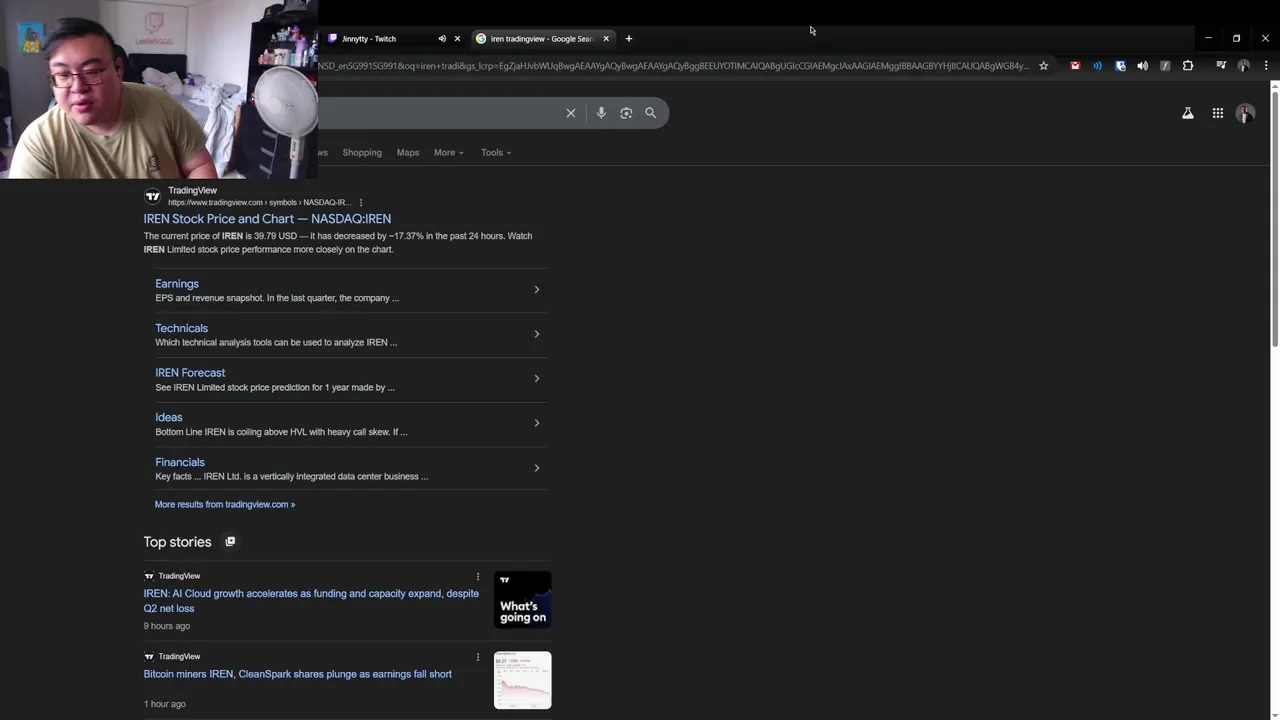The image size is (1280, 720).
Task: Open IREN Stock Price and Chart link
Action: point(267,218)
